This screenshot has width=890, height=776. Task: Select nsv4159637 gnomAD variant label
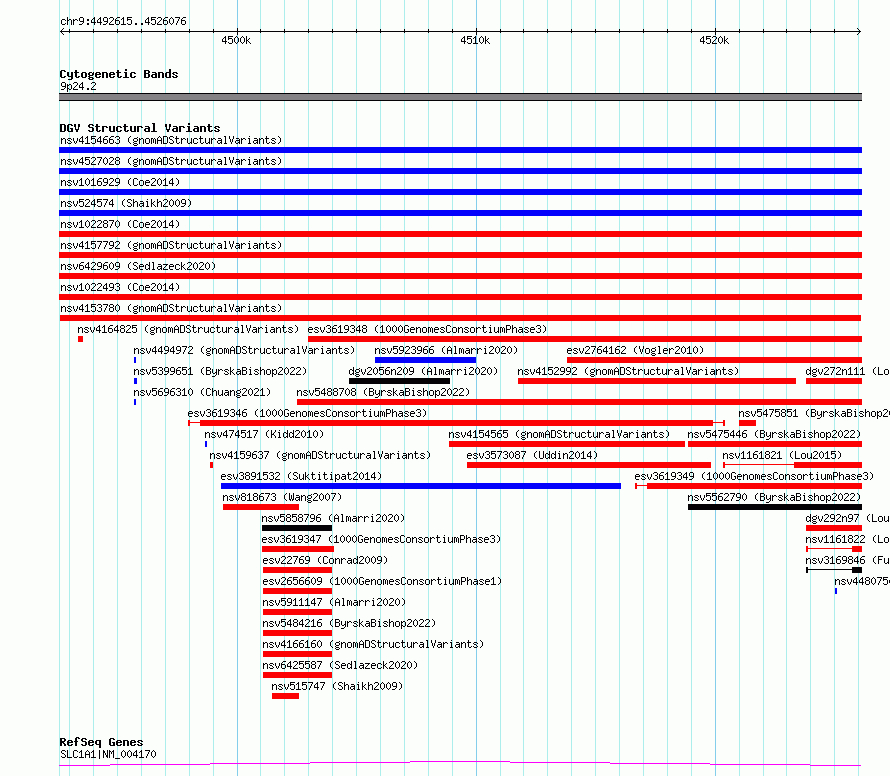click(x=320, y=455)
